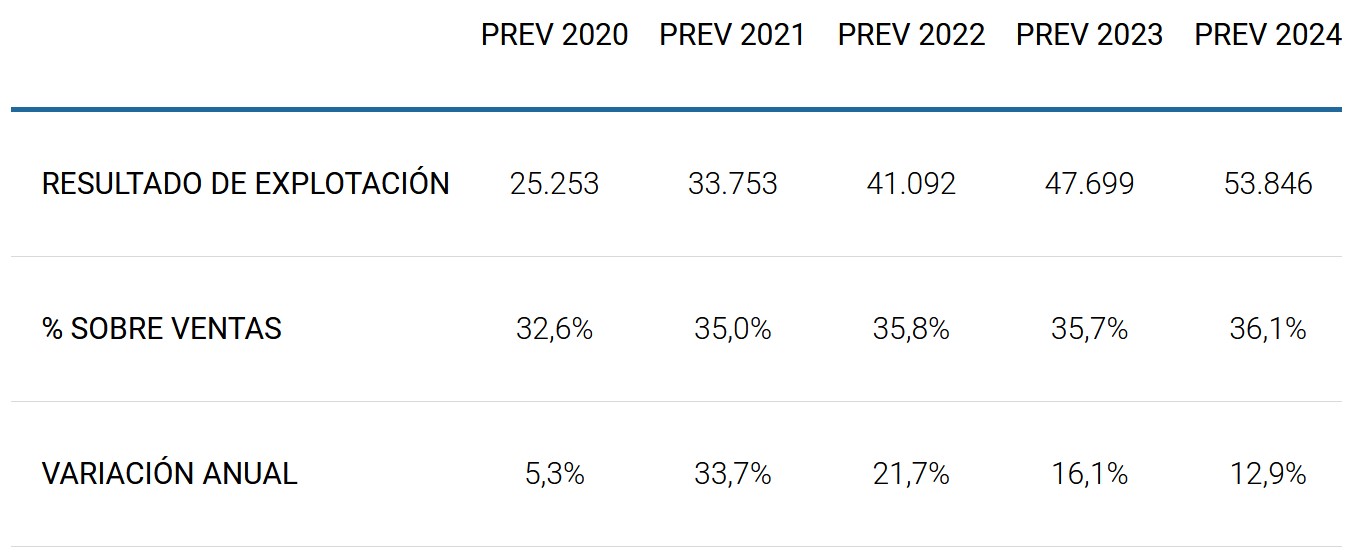Select the 12,9% annual variation cell
Image resolution: width=1359 pixels, height=556 pixels.
point(1267,474)
